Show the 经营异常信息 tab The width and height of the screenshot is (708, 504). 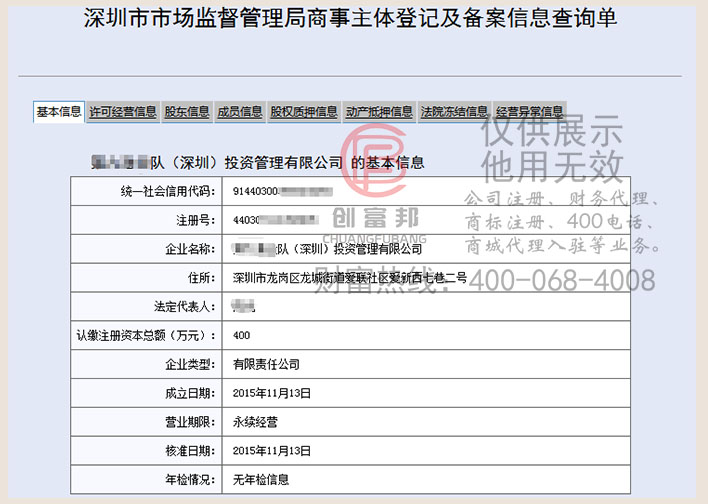tap(529, 112)
